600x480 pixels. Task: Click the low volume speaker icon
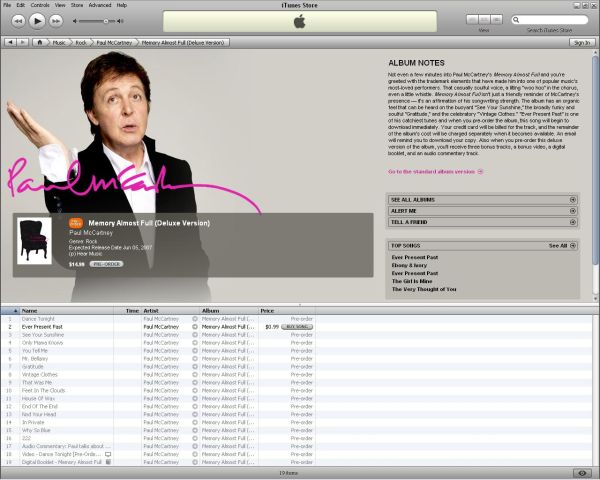tap(75, 21)
